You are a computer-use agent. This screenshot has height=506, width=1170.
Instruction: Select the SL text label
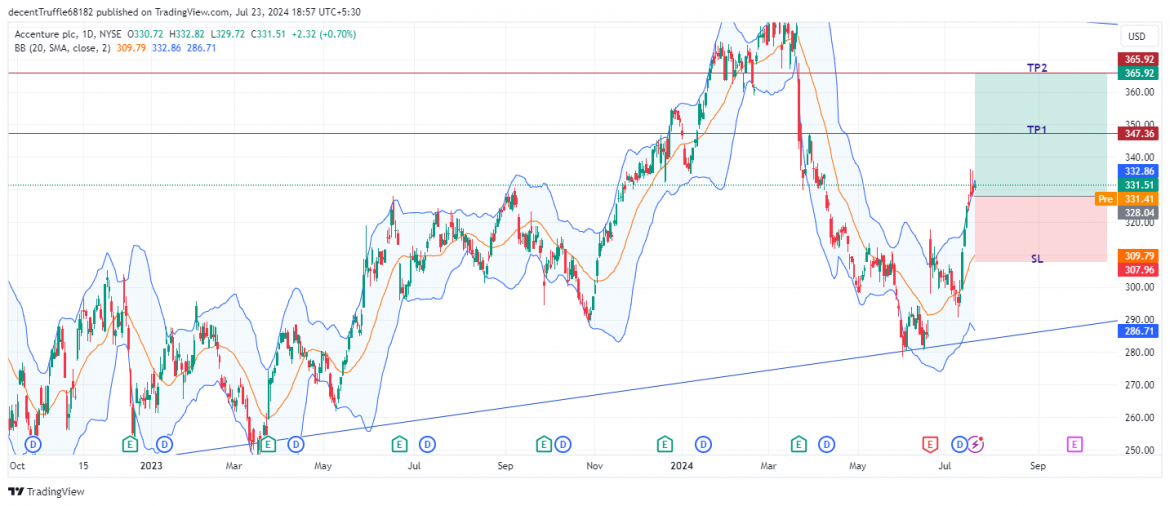[x=1037, y=258]
